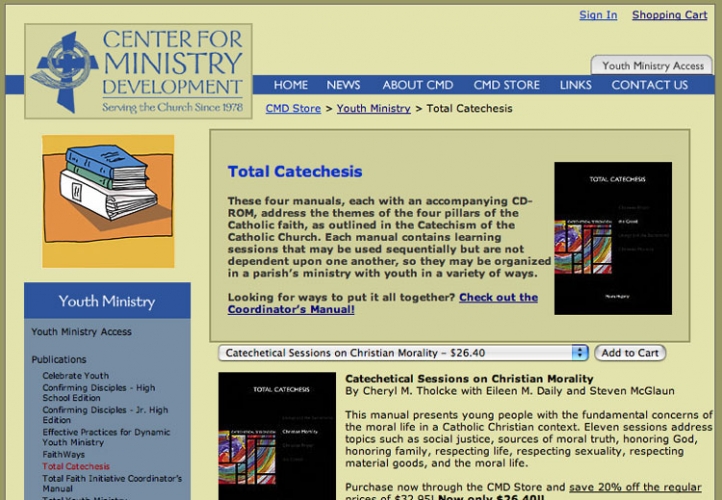
Task: Open Confirming Disciples - High School Edition
Action: (x=99, y=393)
